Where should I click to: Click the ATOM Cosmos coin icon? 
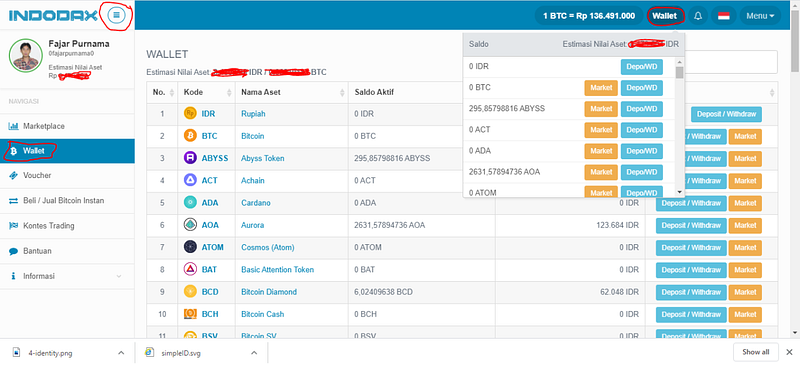pyautogui.click(x=190, y=247)
